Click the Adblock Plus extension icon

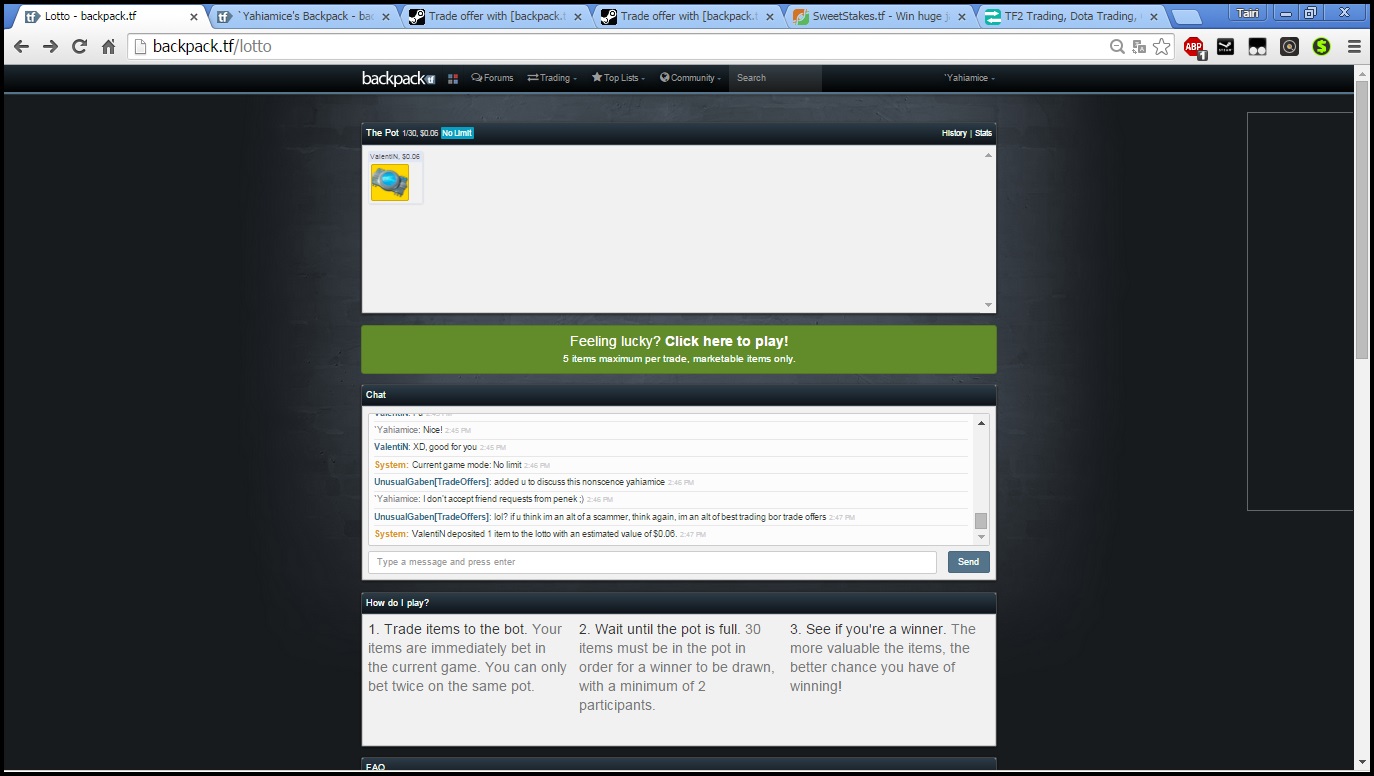(x=1193, y=46)
